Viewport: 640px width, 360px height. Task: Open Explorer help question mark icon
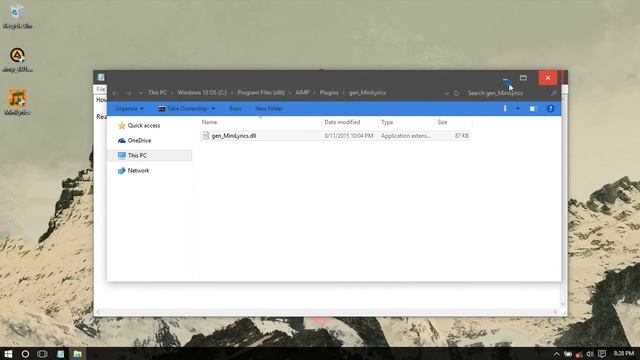click(x=550, y=109)
